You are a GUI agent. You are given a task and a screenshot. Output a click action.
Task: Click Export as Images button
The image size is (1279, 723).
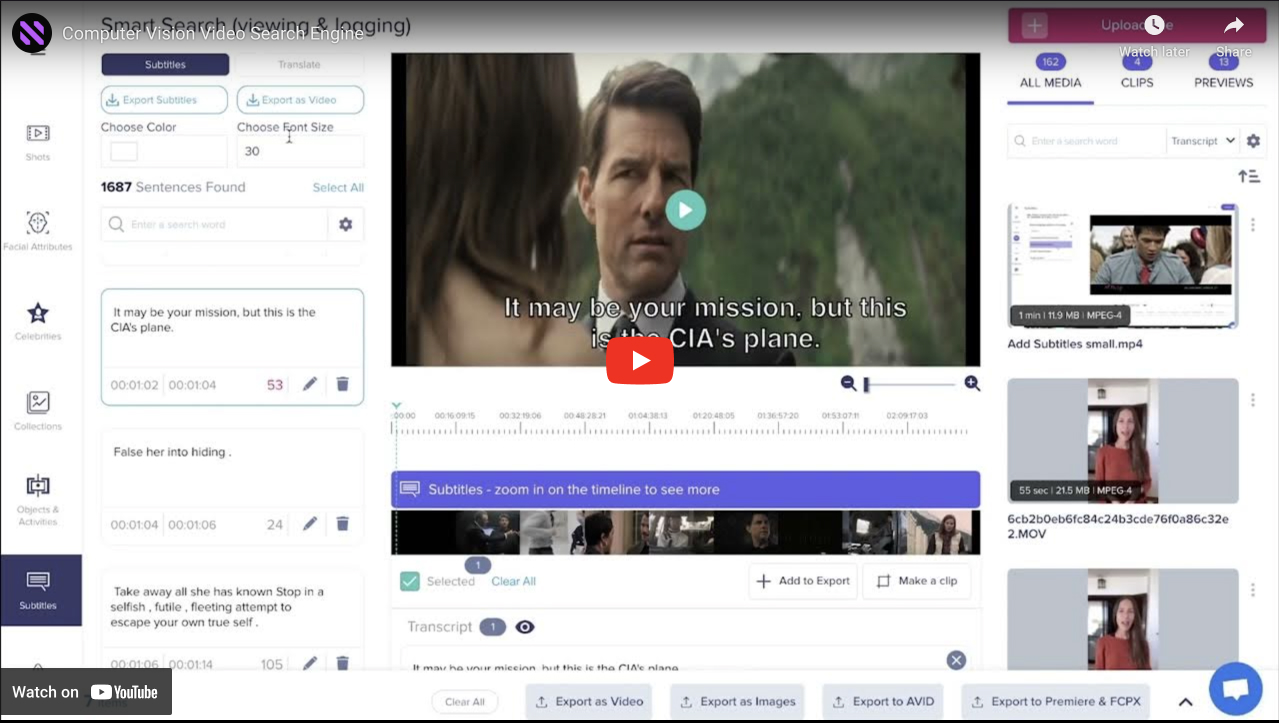738,702
